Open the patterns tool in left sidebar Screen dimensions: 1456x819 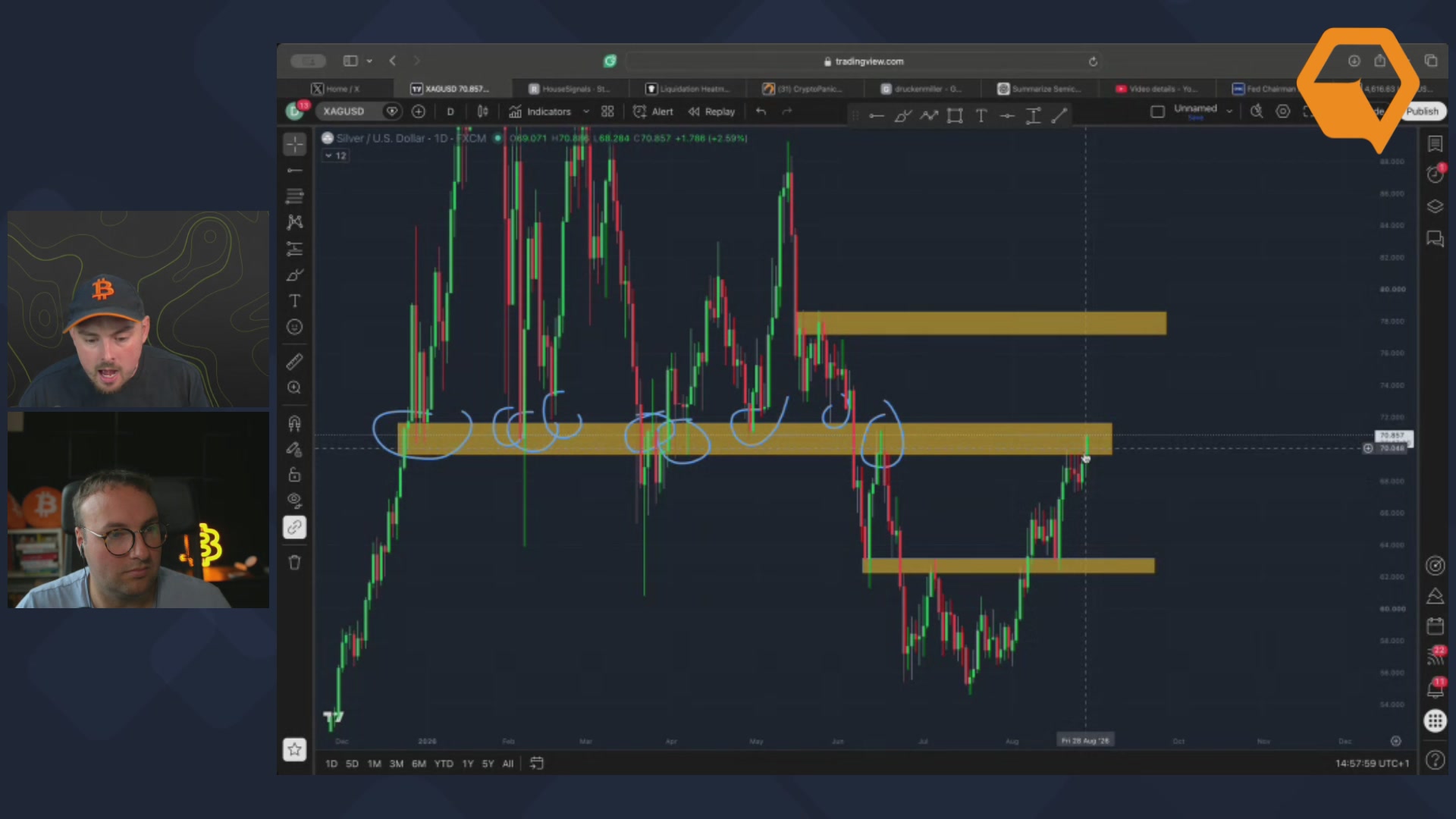(x=295, y=222)
